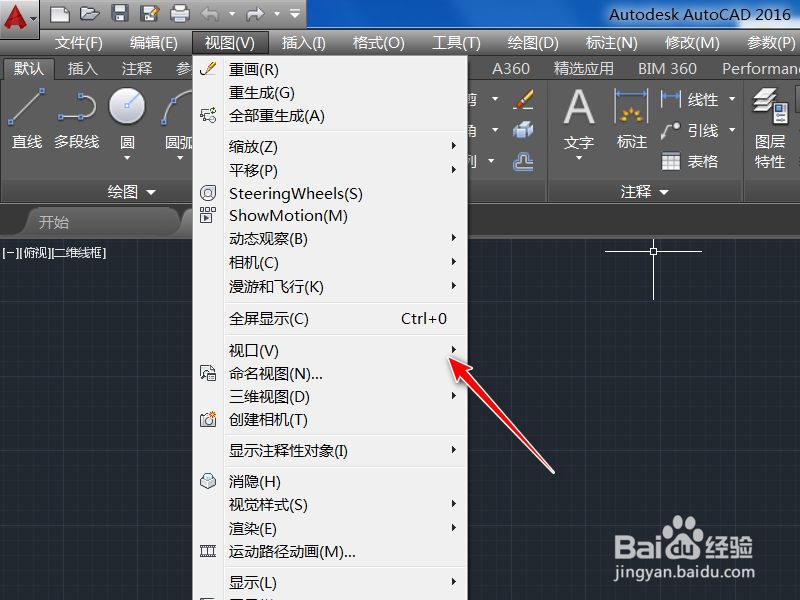The width and height of the screenshot is (800, 600).
Task: Choose 全部重生成(A) menu entry
Action: tap(330, 116)
